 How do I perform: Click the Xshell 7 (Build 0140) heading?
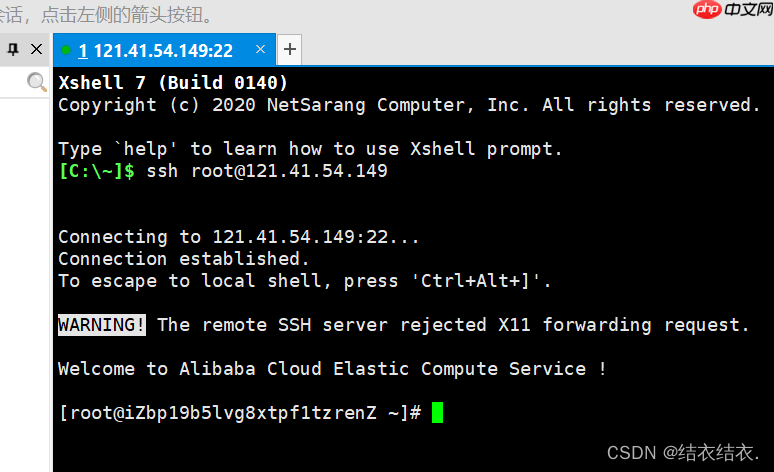coord(173,82)
